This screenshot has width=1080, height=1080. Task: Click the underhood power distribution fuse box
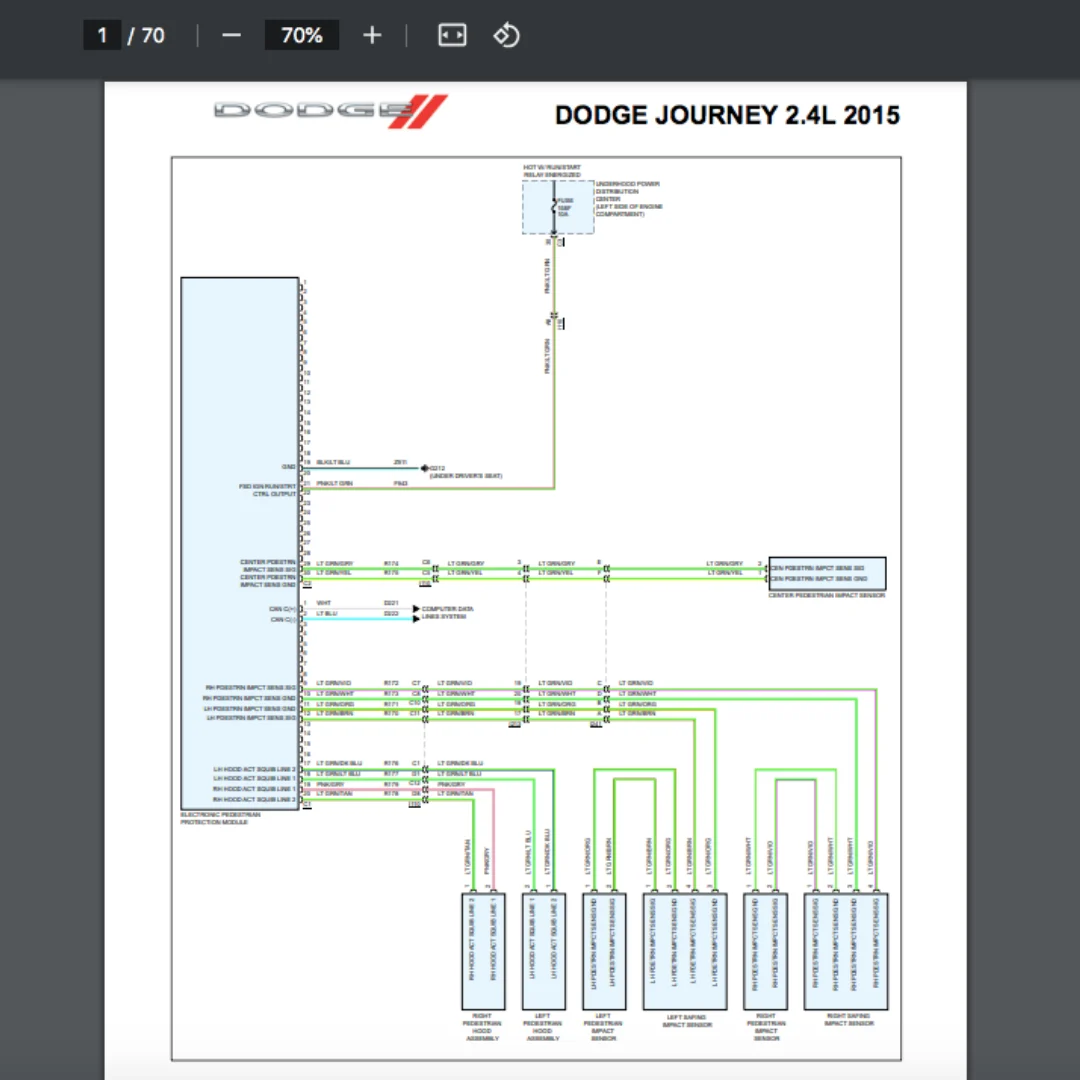coord(558,207)
